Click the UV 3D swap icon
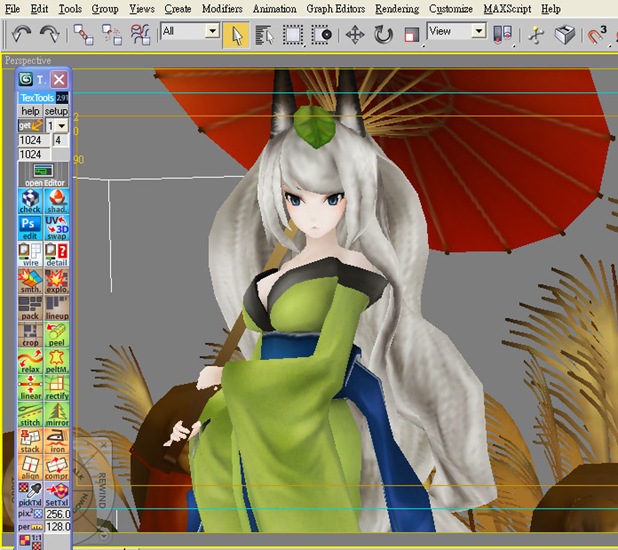This screenshot has height=550, width=618. pos(57,228)
